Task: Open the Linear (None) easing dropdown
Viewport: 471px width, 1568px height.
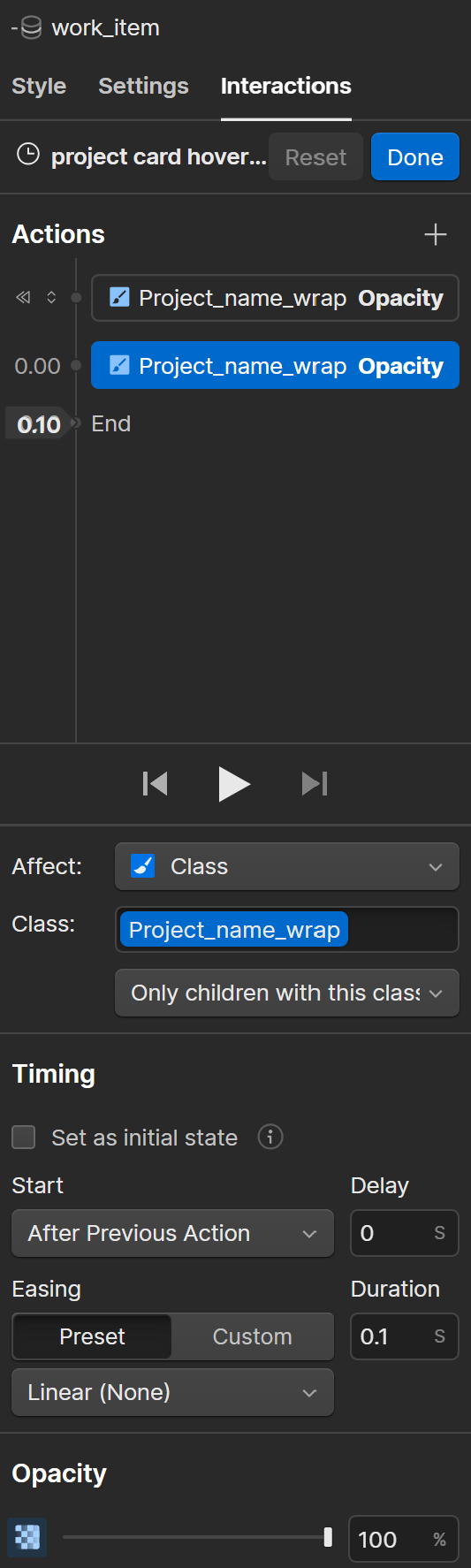Action: click(173, 1392)
